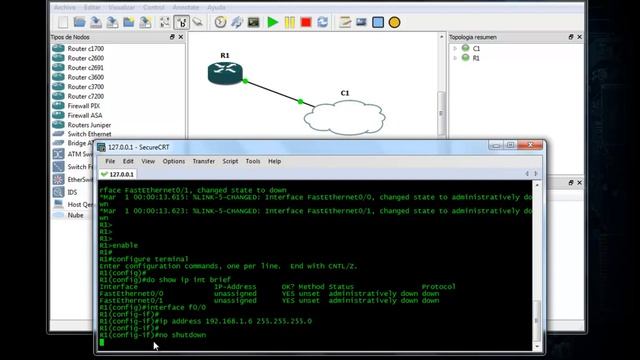Click the new blank project icon in GNS3
640x360 pixels.
[63, 22]
